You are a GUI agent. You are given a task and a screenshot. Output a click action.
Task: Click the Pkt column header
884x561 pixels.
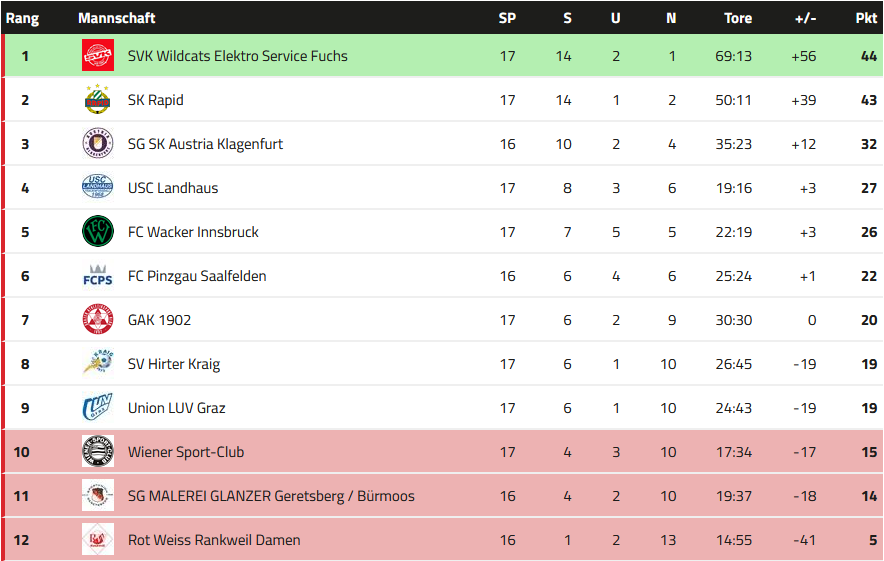(866, 18)
